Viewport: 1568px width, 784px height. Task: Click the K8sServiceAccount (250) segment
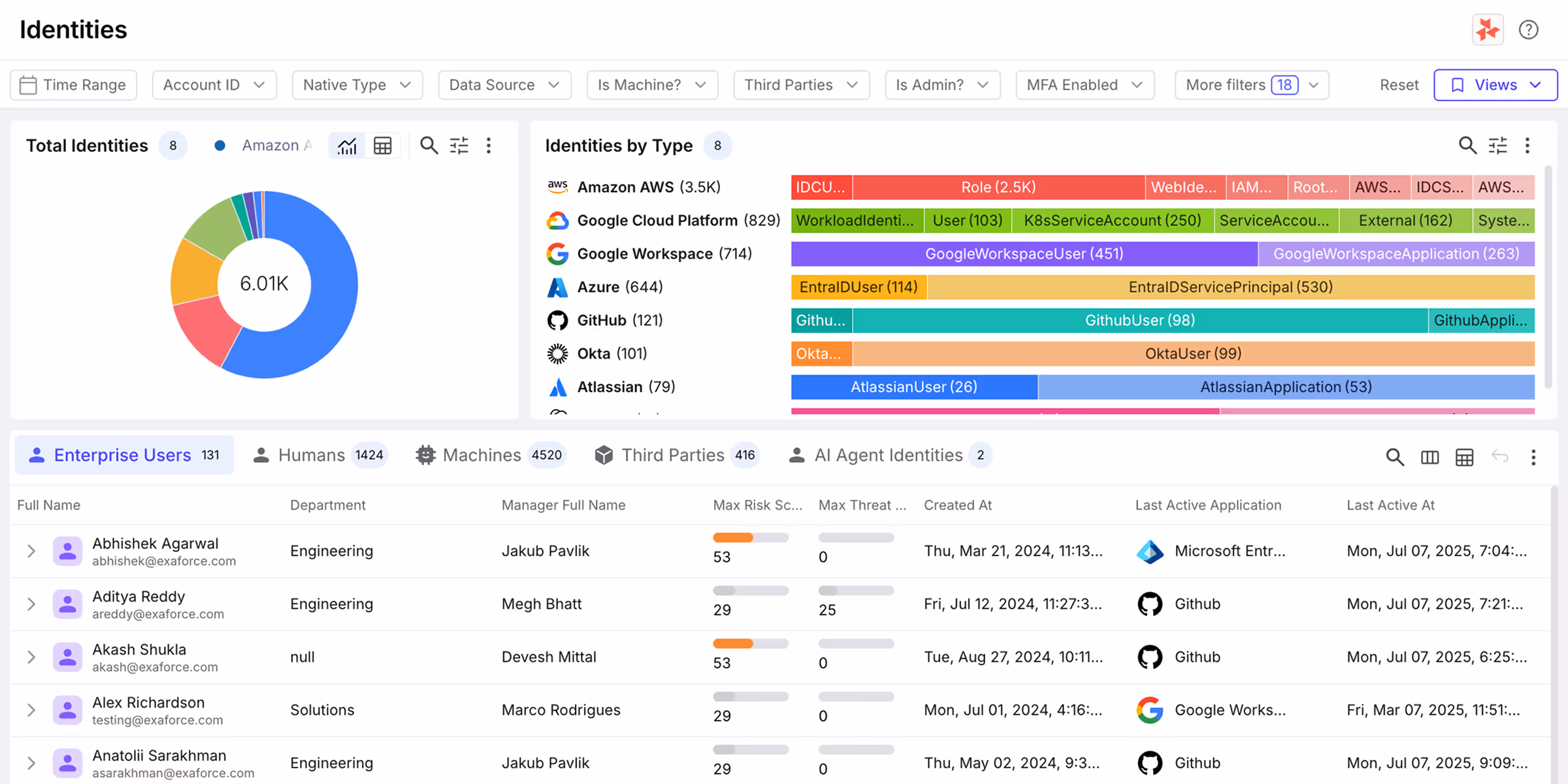coord(1113,221)
